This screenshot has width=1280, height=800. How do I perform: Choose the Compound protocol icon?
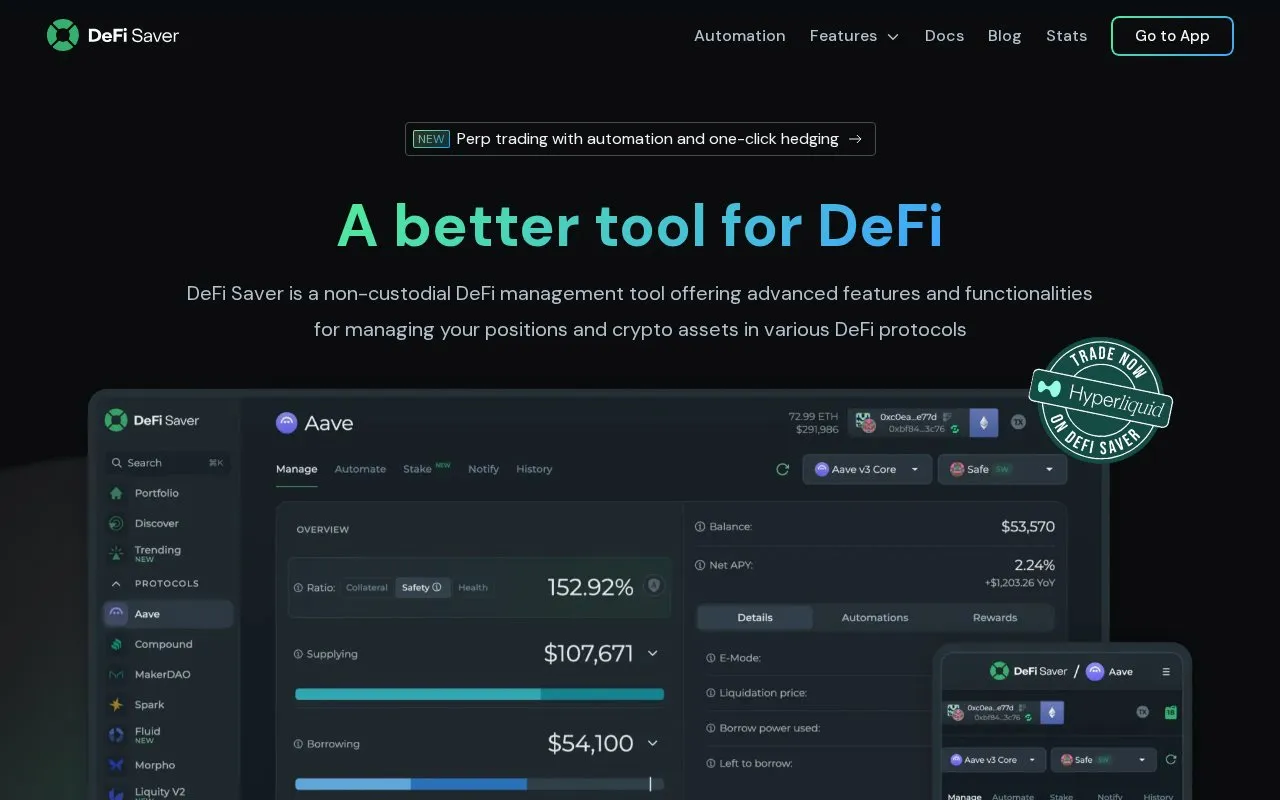[x=116, y=644]
